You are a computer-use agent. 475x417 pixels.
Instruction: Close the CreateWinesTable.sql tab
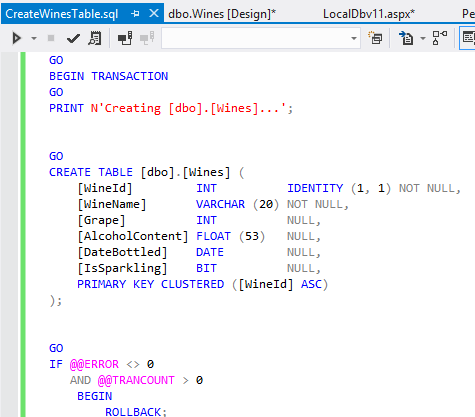pos(154,14)
